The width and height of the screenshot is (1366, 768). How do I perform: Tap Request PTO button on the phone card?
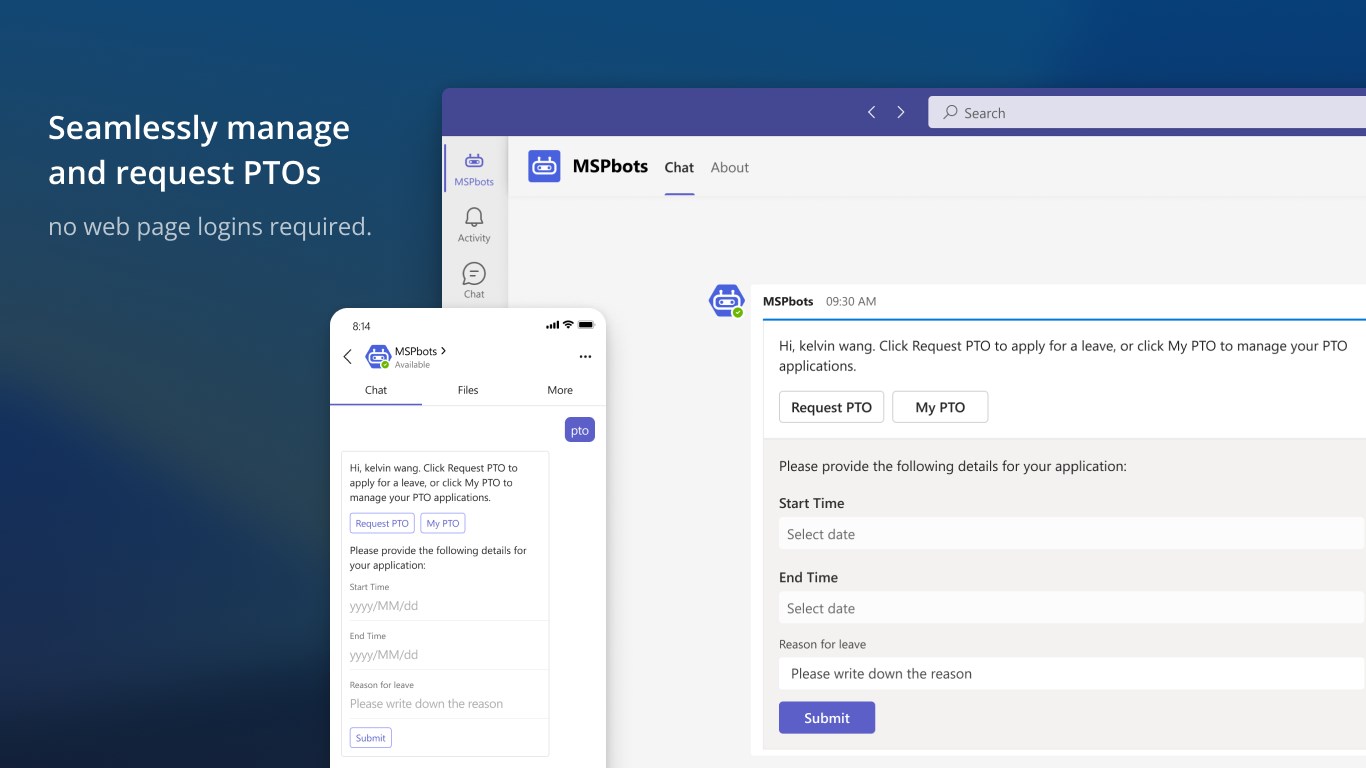[382, 524]
